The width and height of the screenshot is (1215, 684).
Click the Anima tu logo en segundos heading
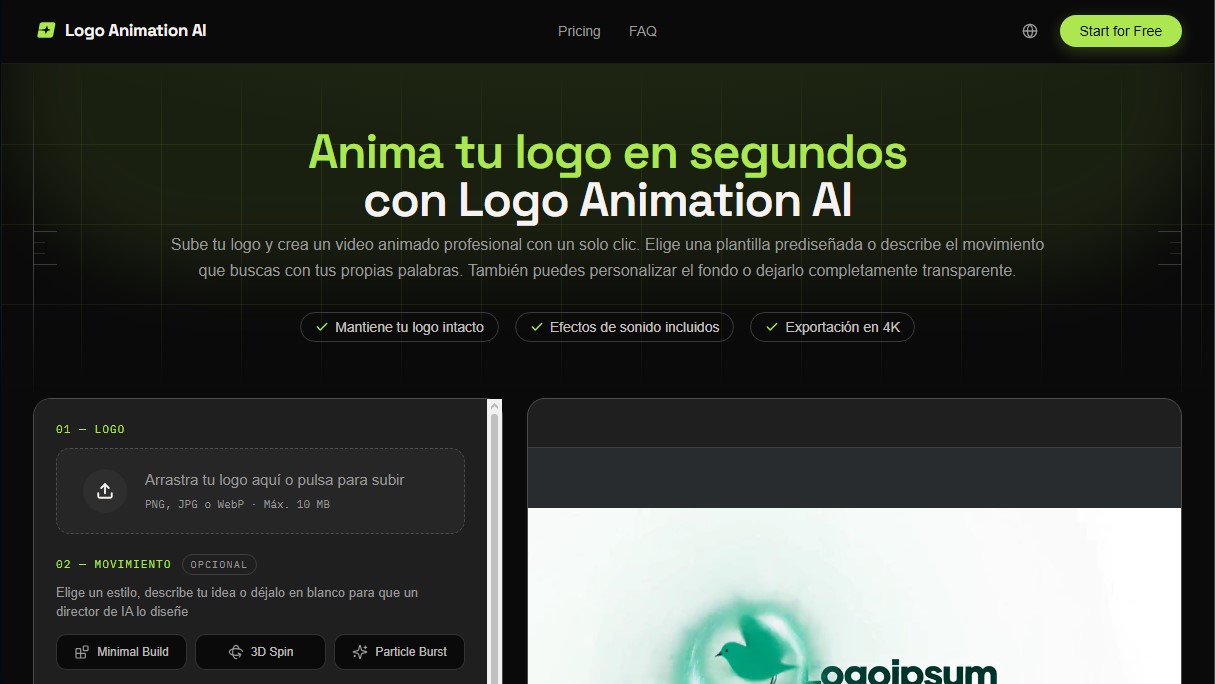point(607,152)
